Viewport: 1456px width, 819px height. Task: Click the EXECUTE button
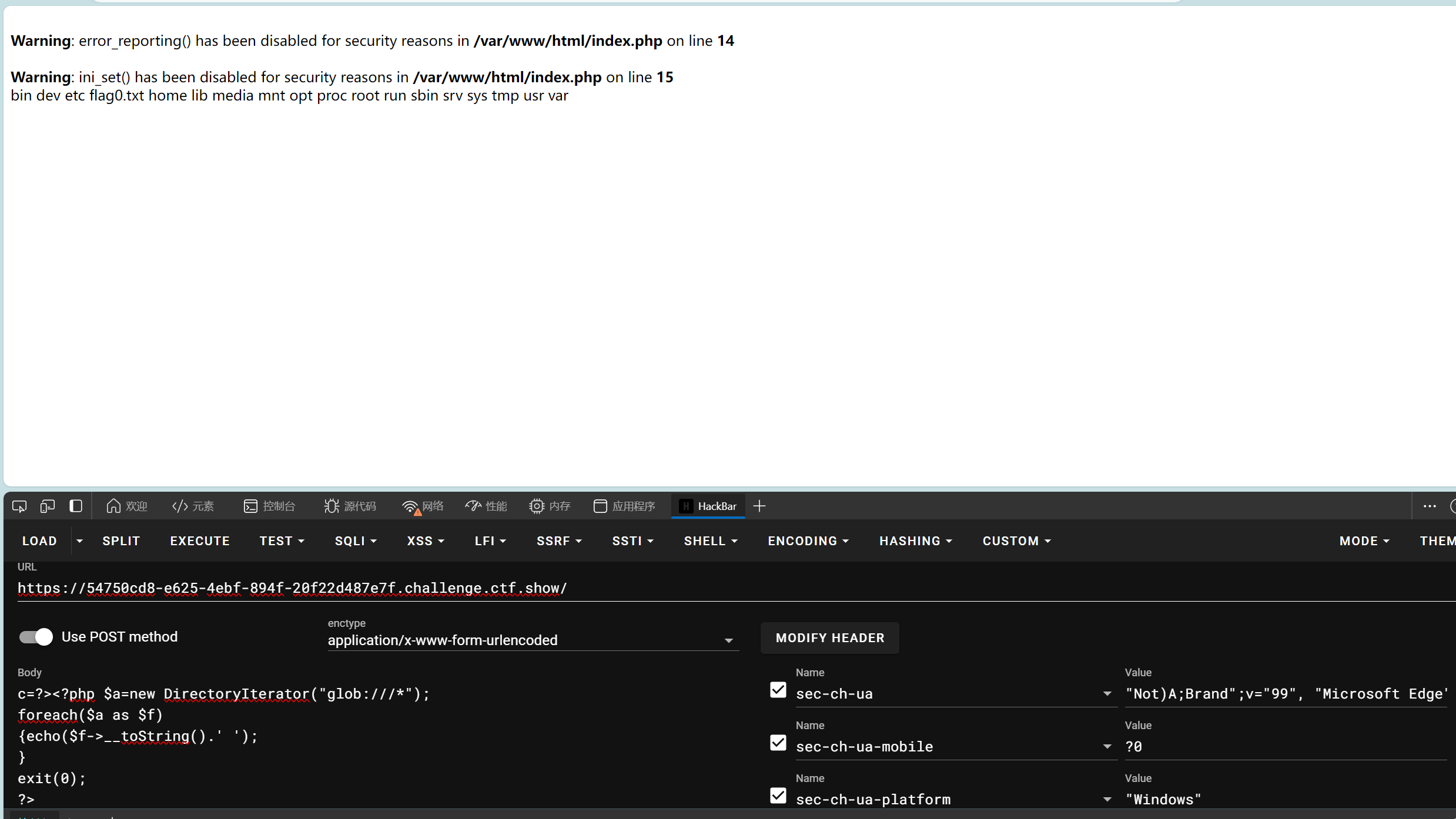tap(200, 541)
